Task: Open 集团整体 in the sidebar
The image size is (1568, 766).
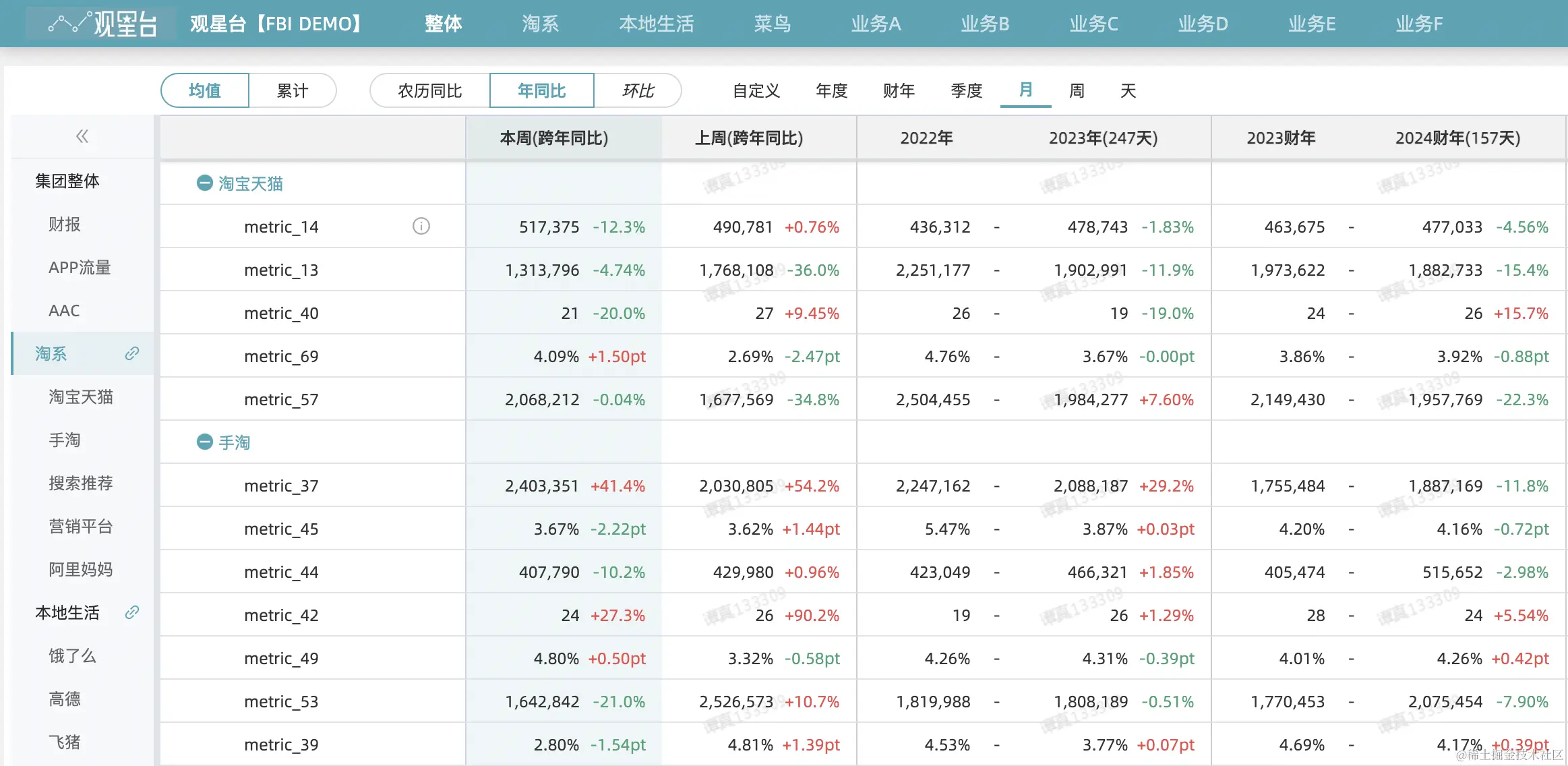Action: (67, 181)
